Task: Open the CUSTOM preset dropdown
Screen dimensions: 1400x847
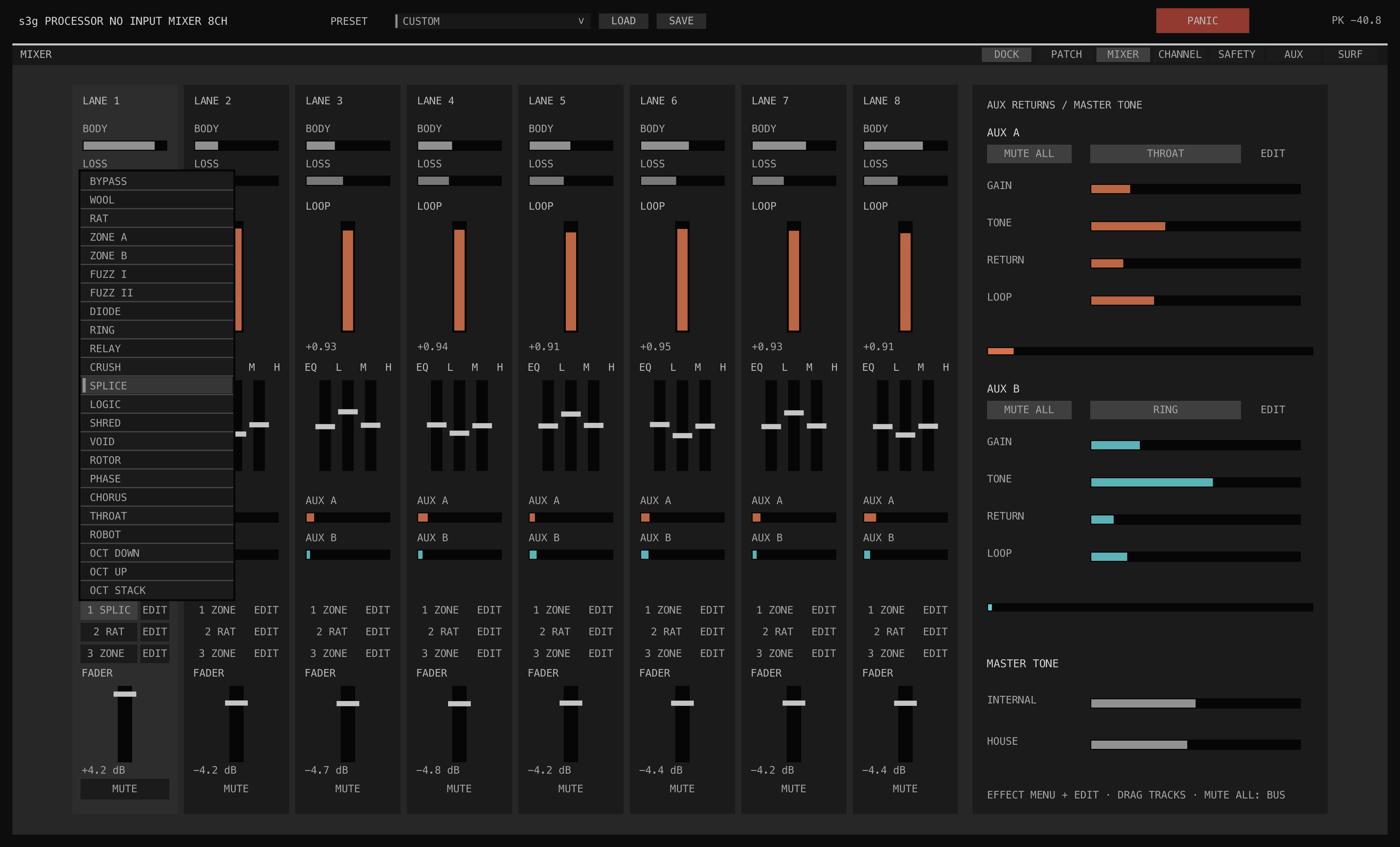Action: pos(492,21)
